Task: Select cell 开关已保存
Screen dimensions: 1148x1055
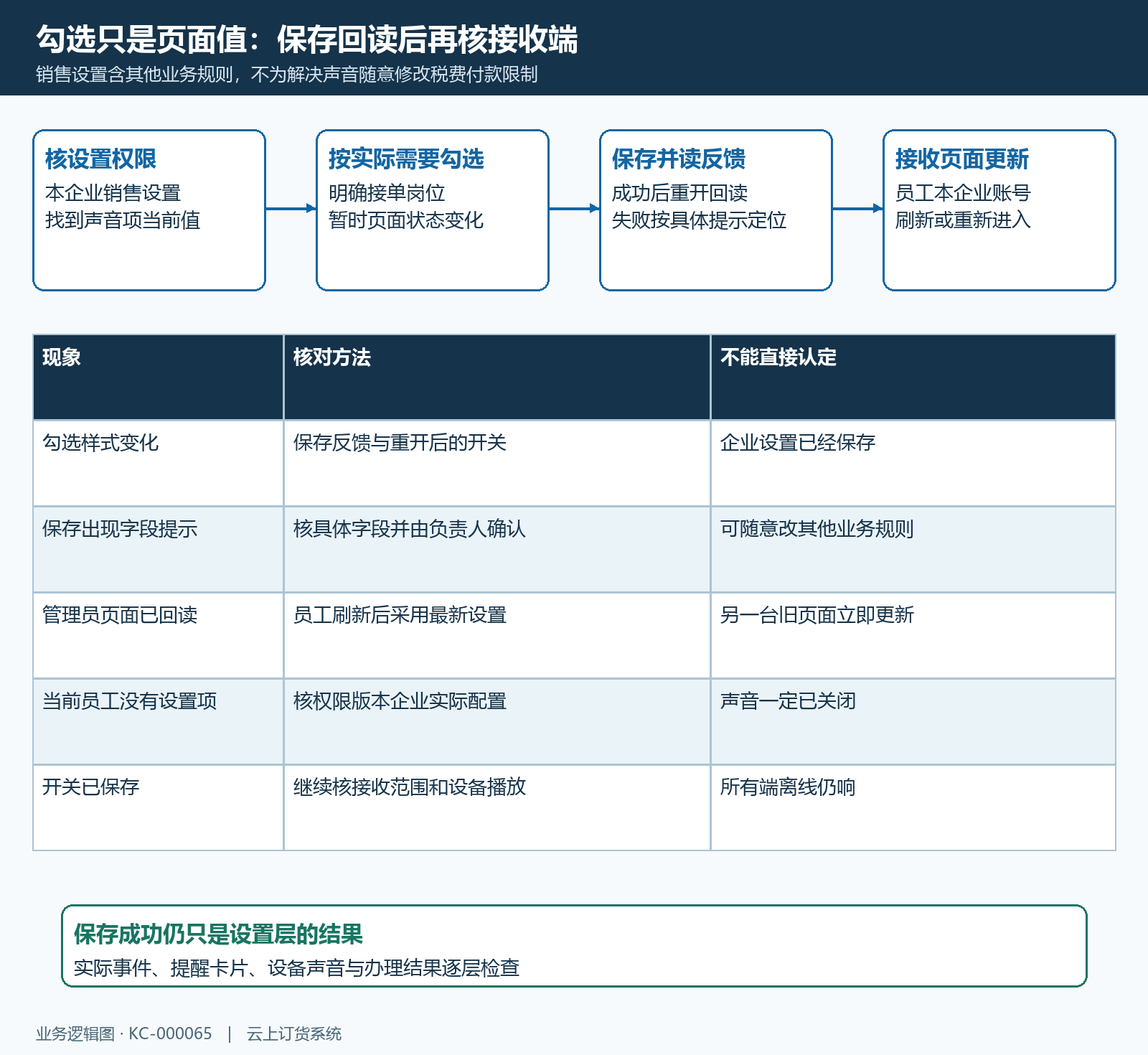Action: [x=158, y=807]
